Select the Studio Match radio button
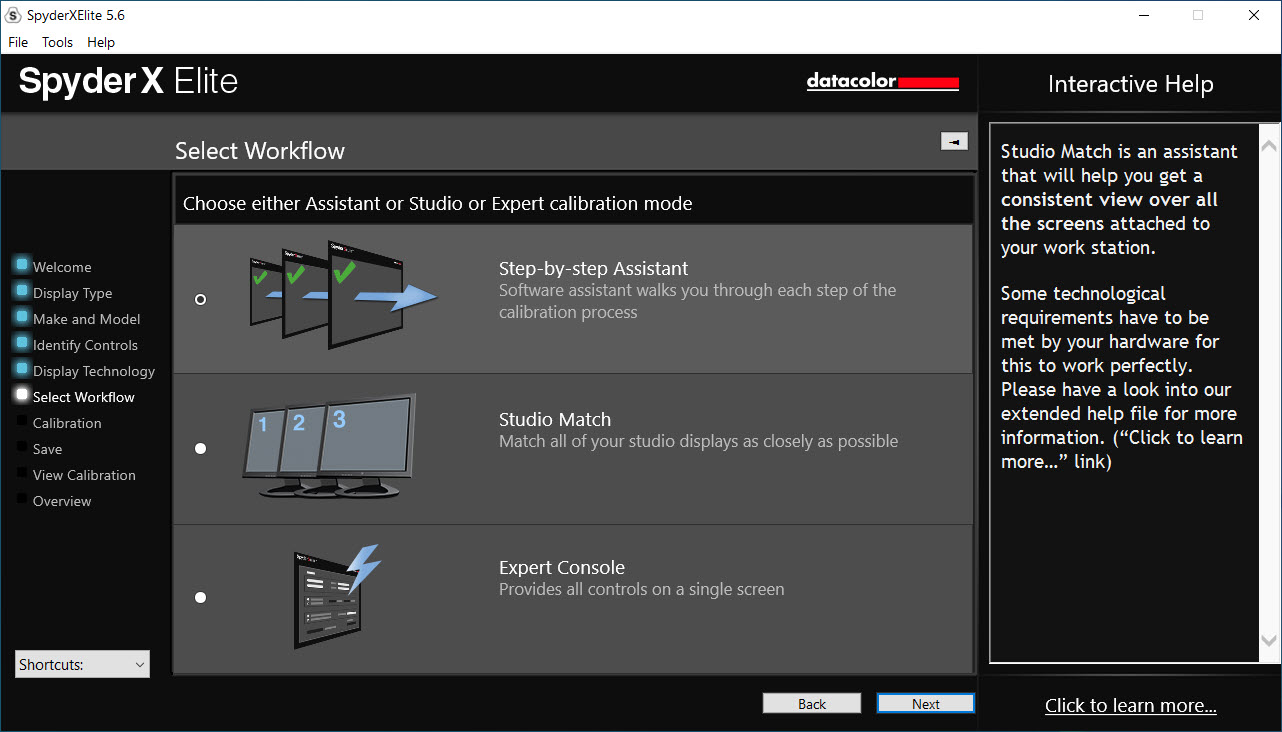The height and width of the screenshot is (732, 1282). (200, 448)
